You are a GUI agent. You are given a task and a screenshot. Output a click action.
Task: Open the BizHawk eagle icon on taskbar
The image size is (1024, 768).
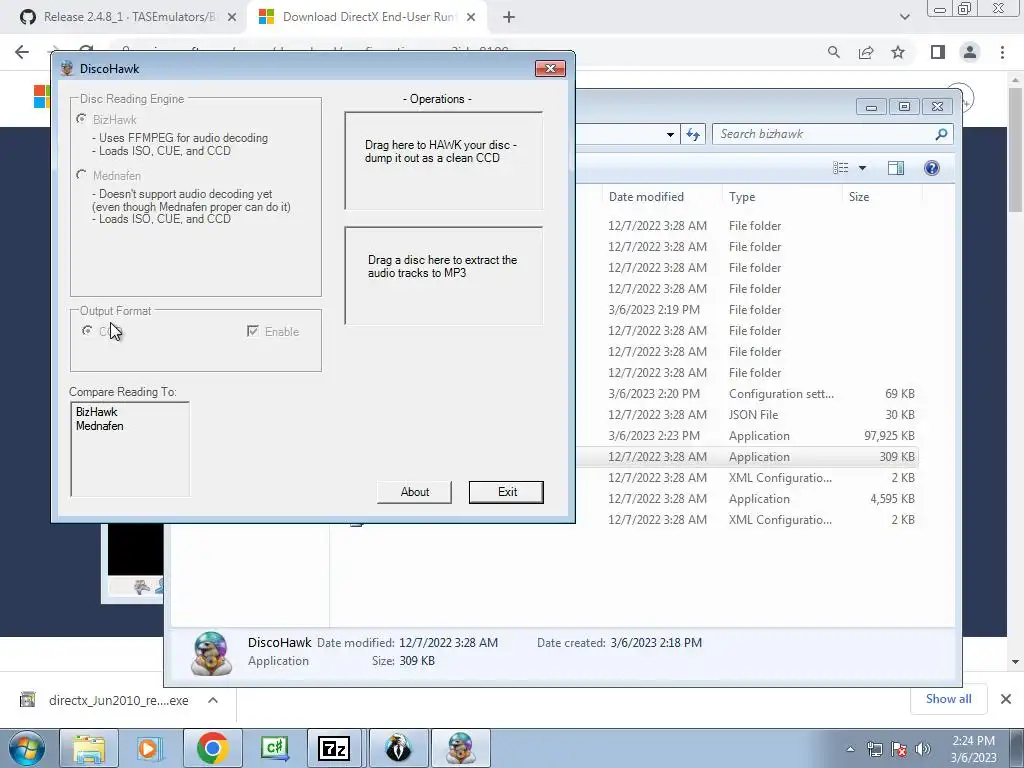[398, 748]
